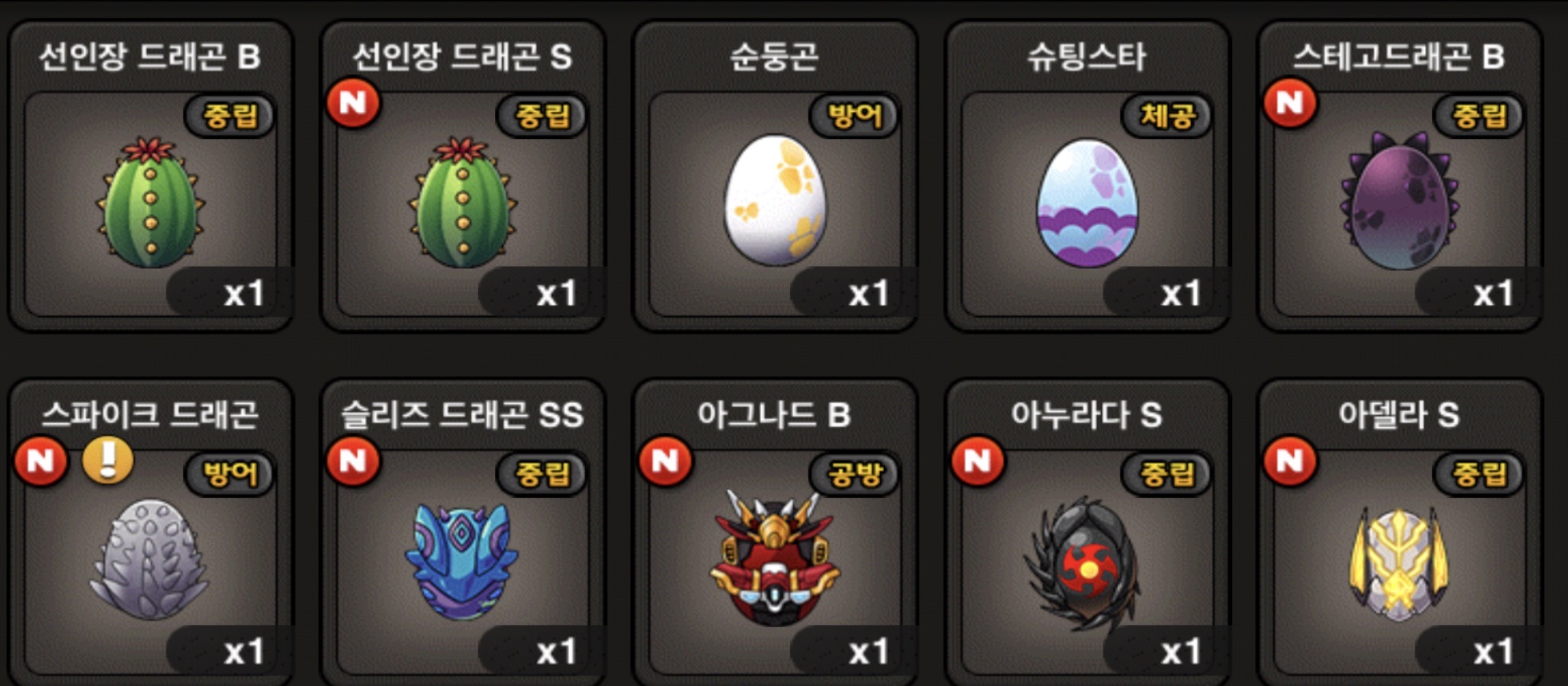Tap the 체공 tag on 슈팅스타 card
This screenshot has height=686, width=1568.
pyautogui.click(x=1166, y=116)
